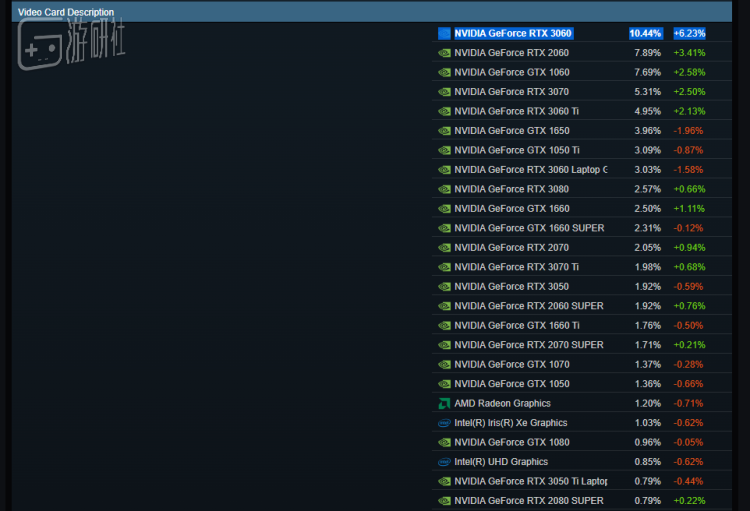
Task: Click the 5.31% share value
Action: pos(648,92)
